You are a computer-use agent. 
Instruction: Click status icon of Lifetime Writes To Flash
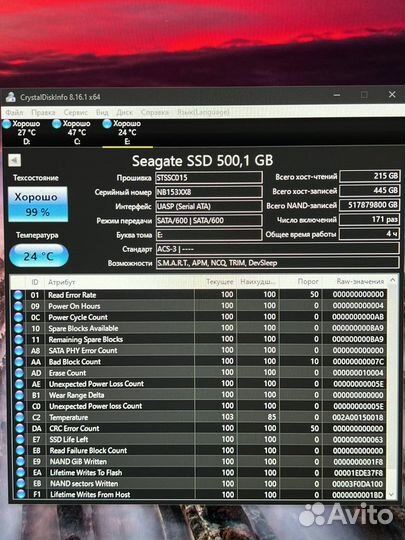(21, 472)
